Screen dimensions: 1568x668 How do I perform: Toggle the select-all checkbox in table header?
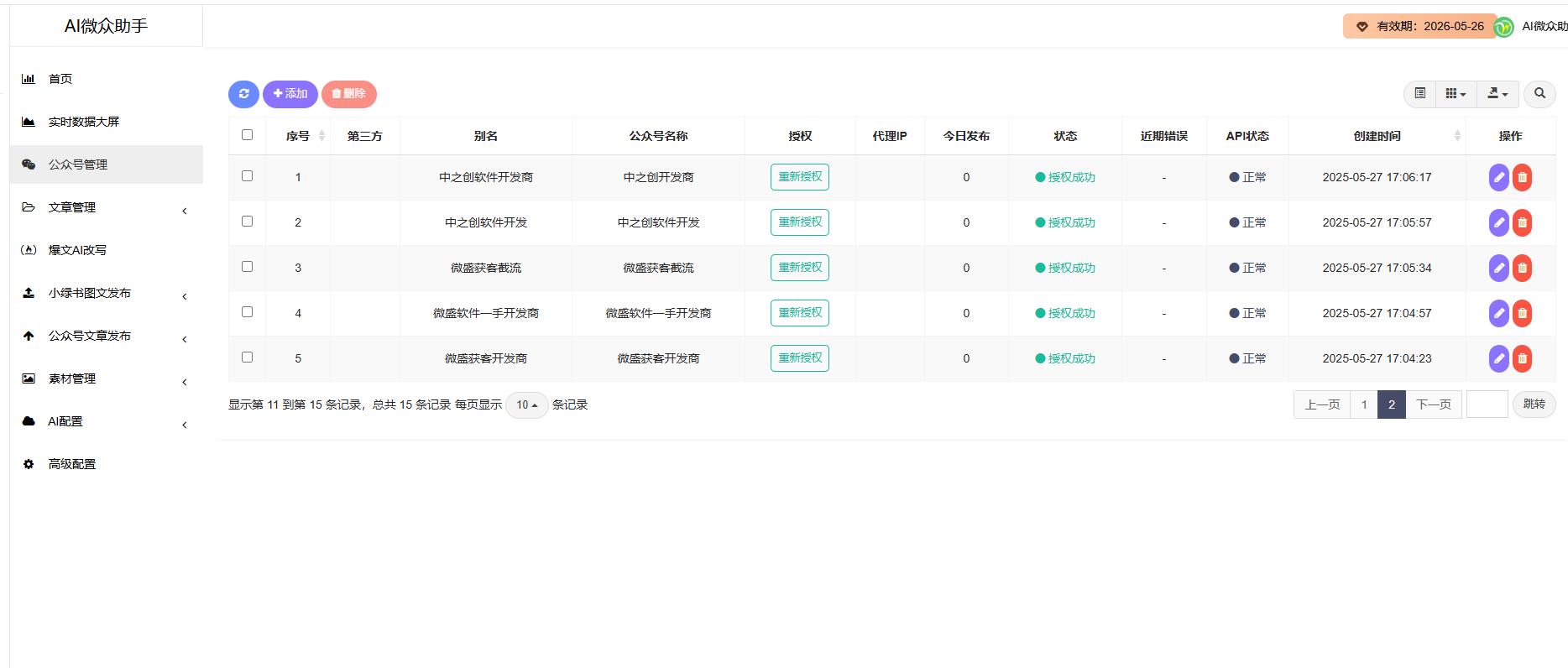point(247,134)
